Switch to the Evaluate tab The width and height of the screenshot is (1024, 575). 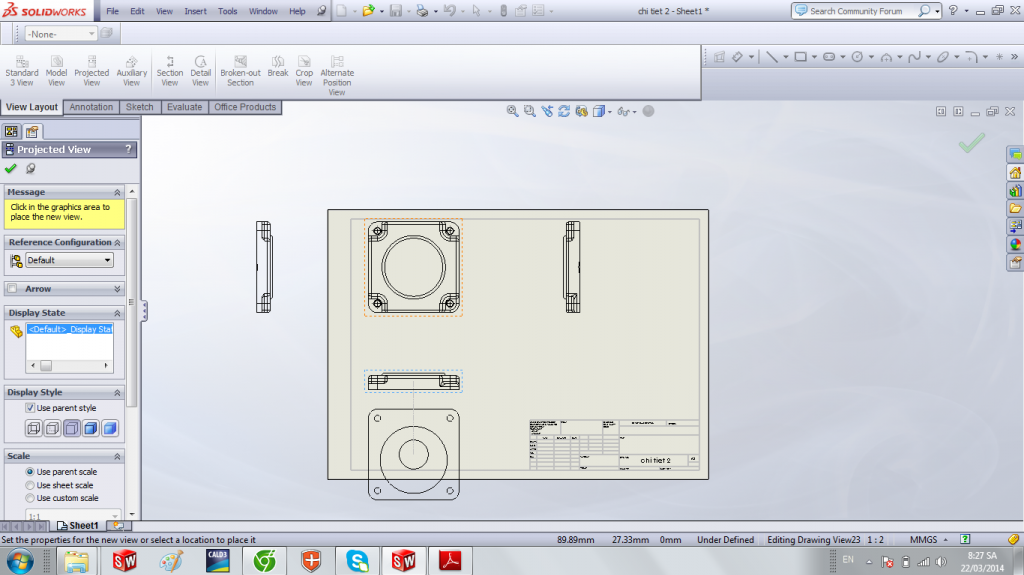(184, 107)
